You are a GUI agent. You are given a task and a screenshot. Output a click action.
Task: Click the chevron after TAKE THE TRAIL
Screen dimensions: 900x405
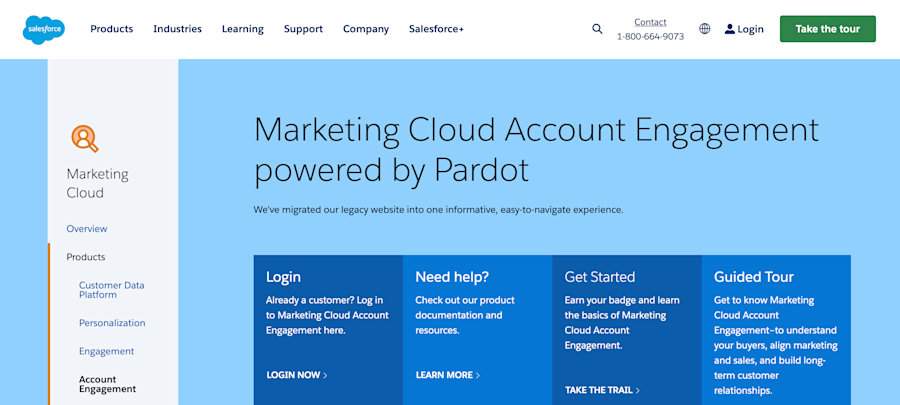(x=638, y=390)
